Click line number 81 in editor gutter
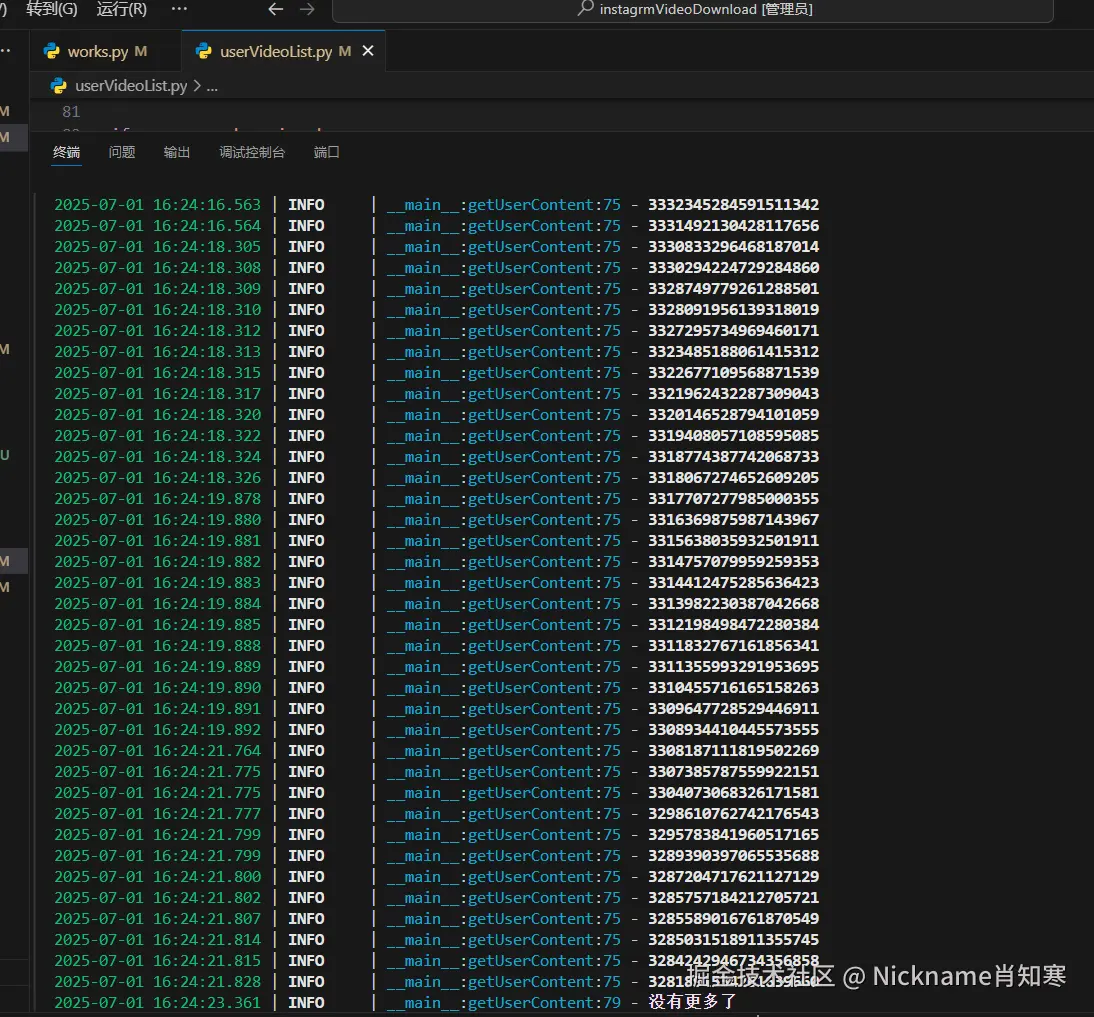 click(71, 112)
